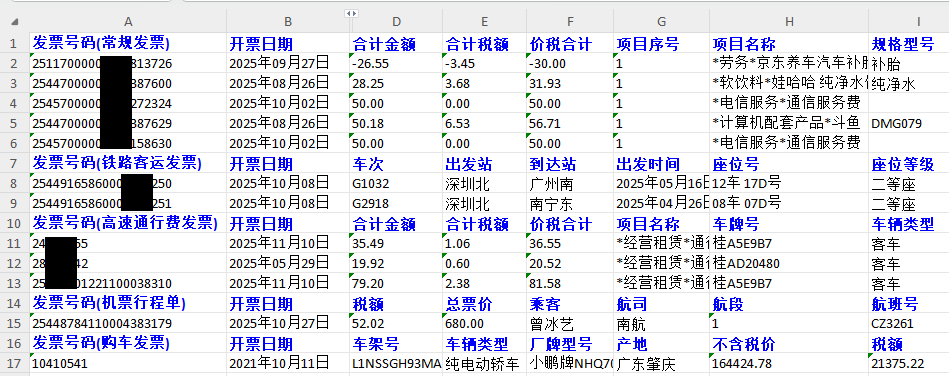Select cell 20.52

(570, 263)
